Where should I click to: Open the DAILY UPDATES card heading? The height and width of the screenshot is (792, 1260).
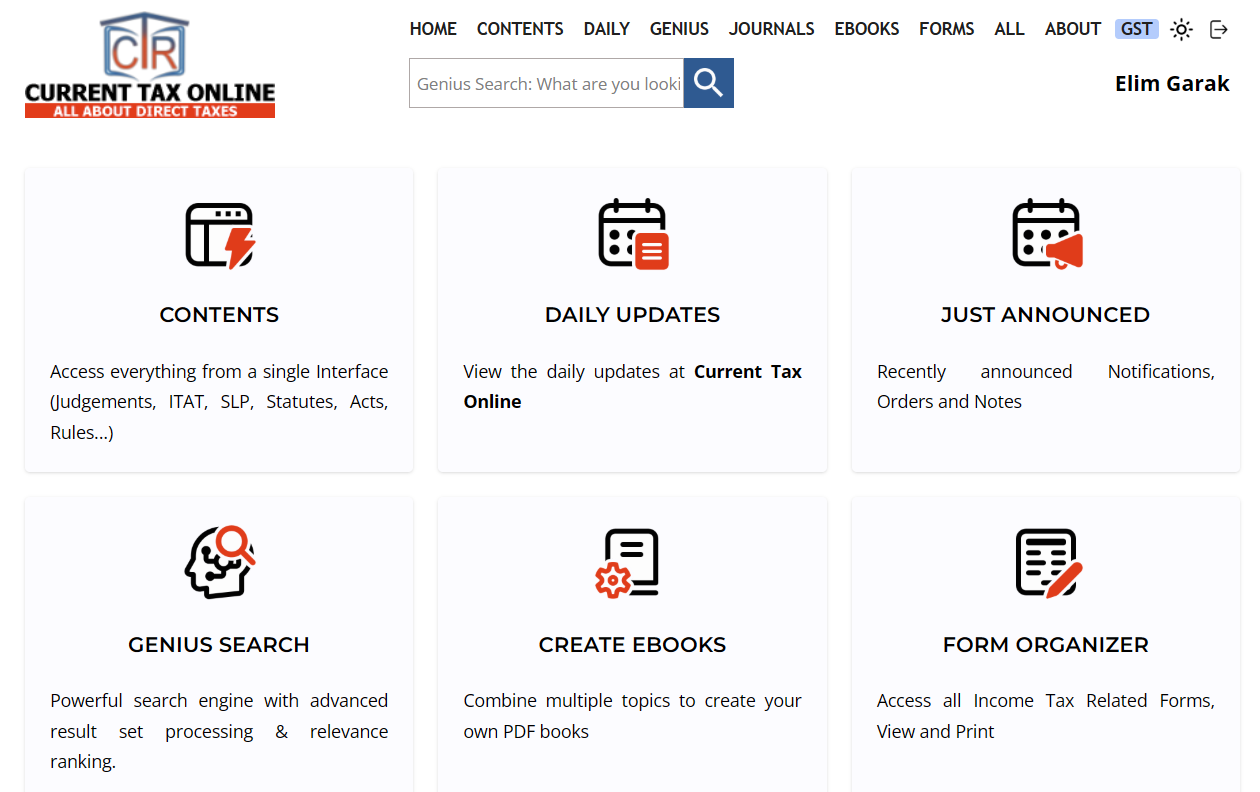pos(632,315)
